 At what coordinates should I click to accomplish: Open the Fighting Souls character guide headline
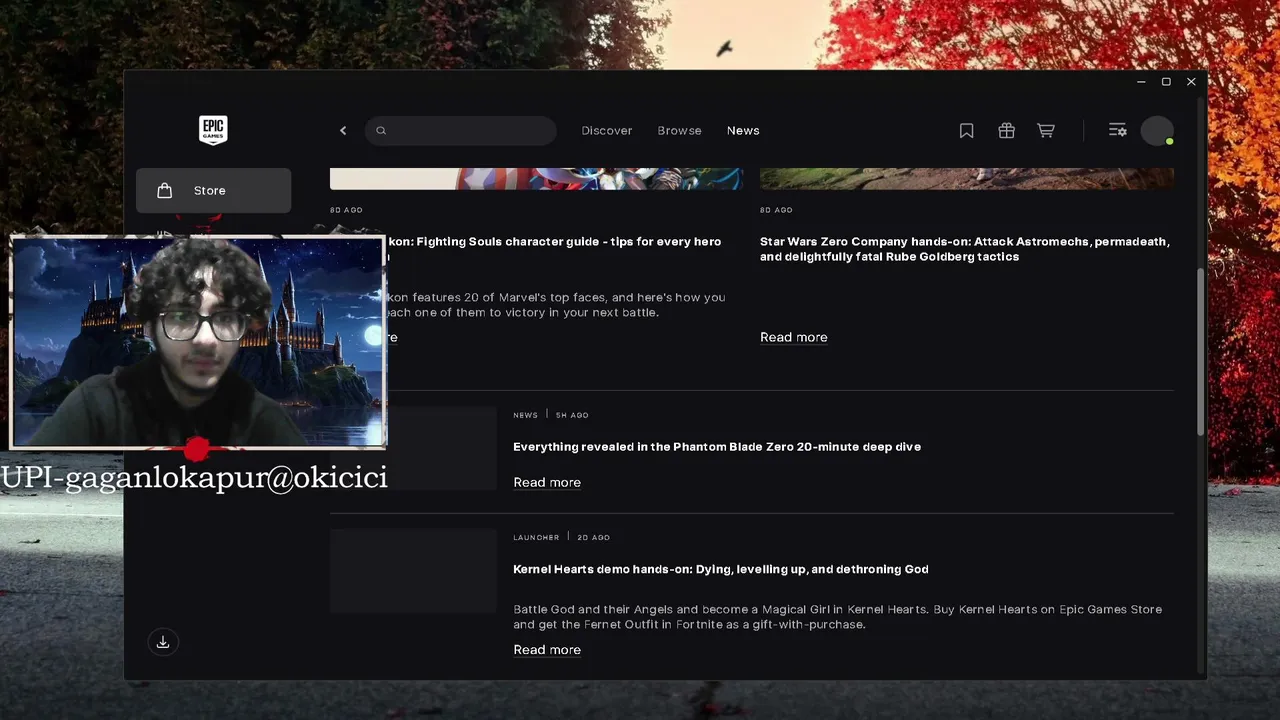coord(554,242)
